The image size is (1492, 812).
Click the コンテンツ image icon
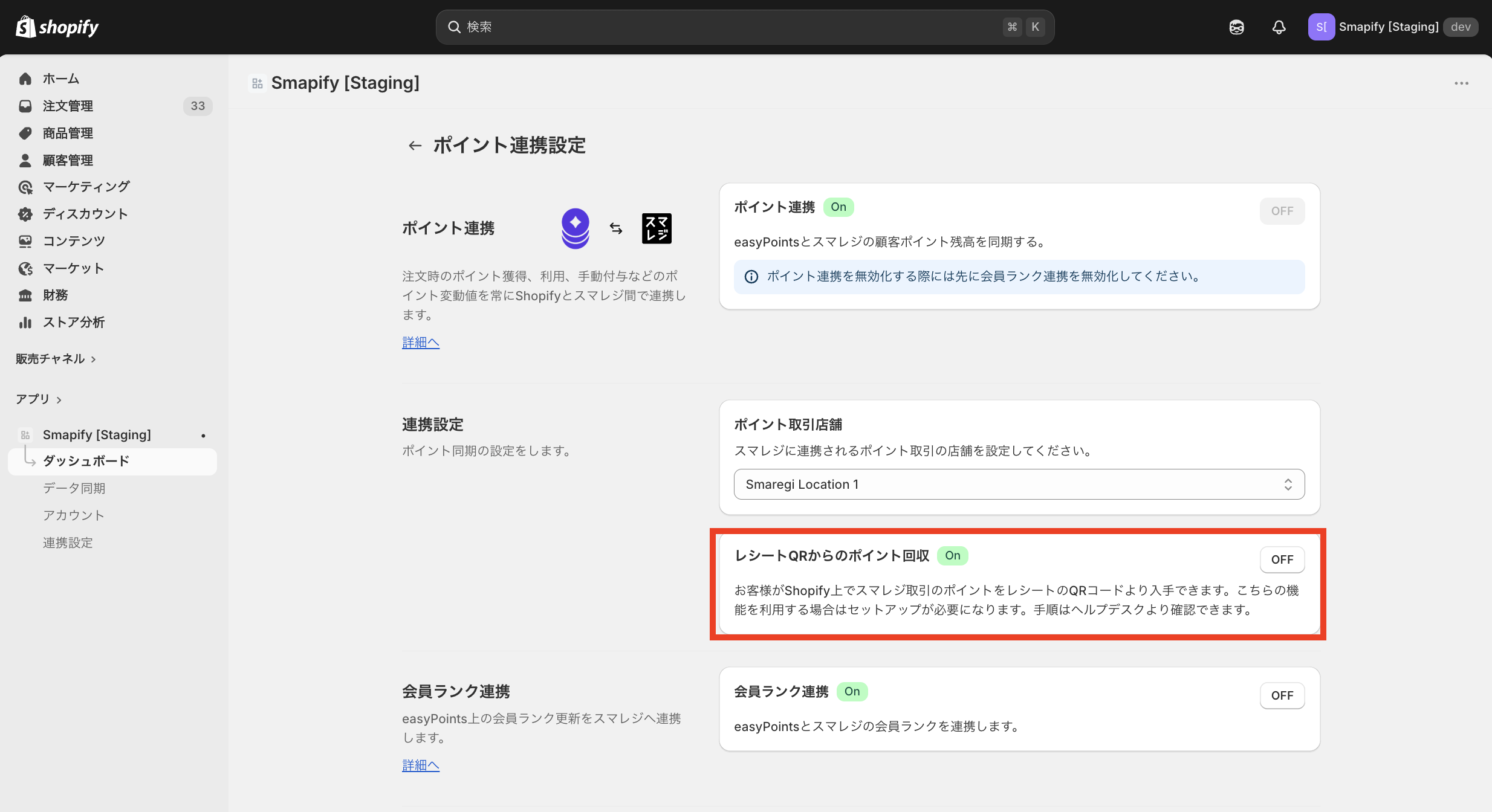25,241
